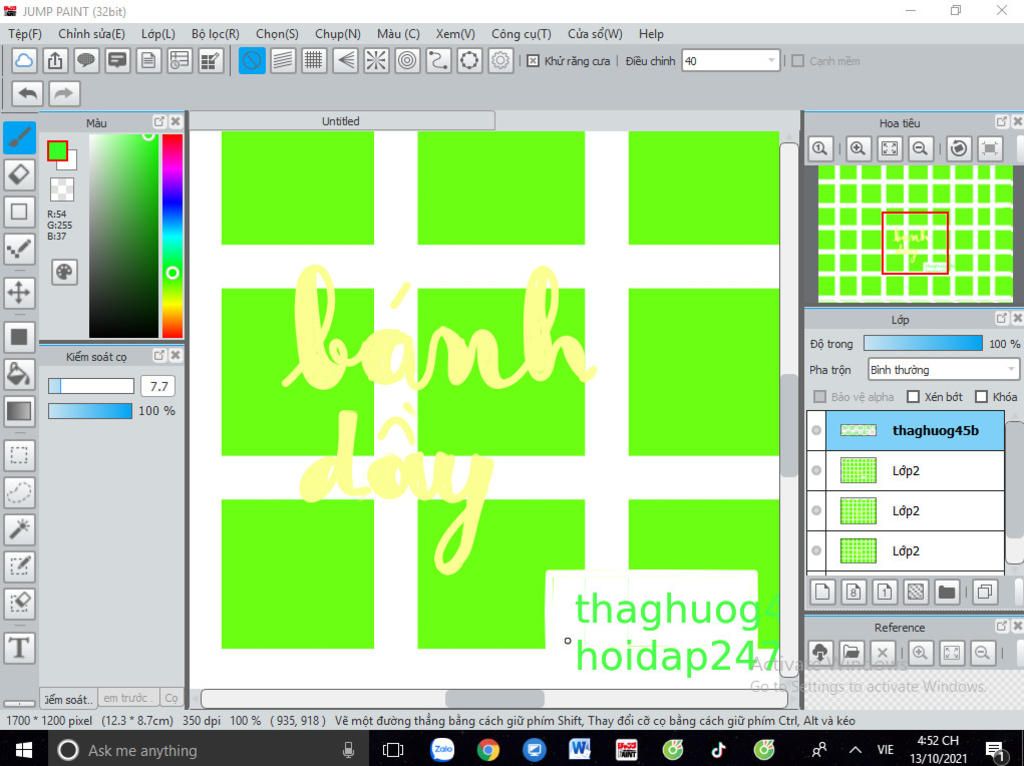The image size is (1024, 766).
Task: Open the Chỉnh sửa(E) menu
Action: (91, 34)
